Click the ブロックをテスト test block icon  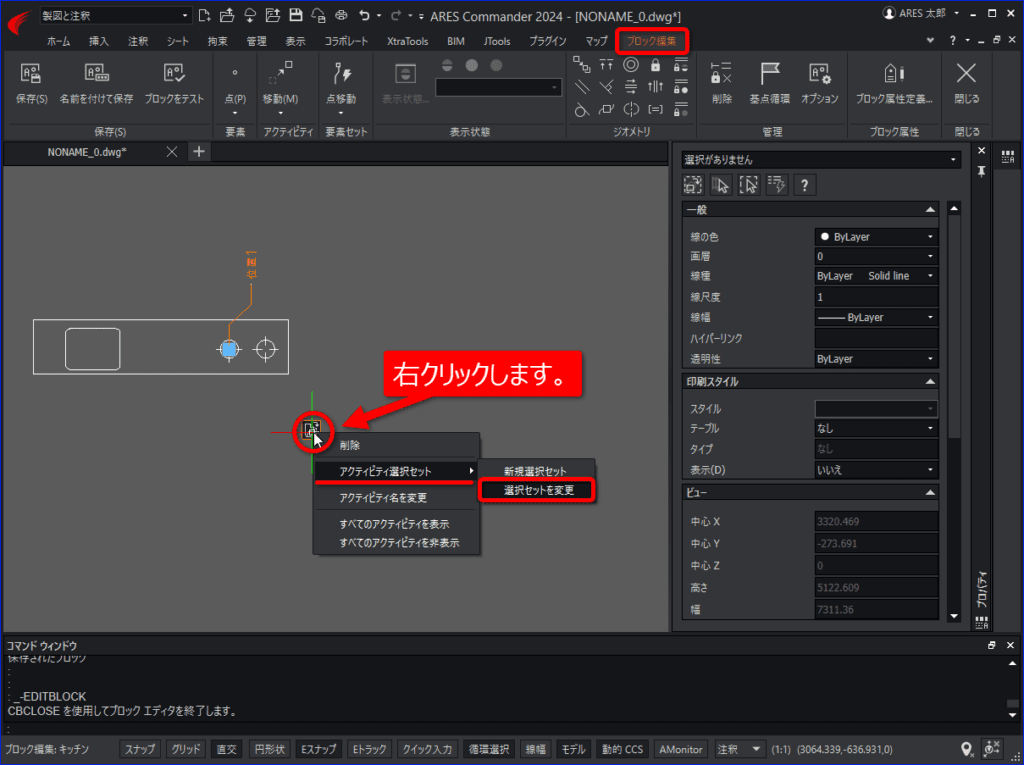[174, 73]
